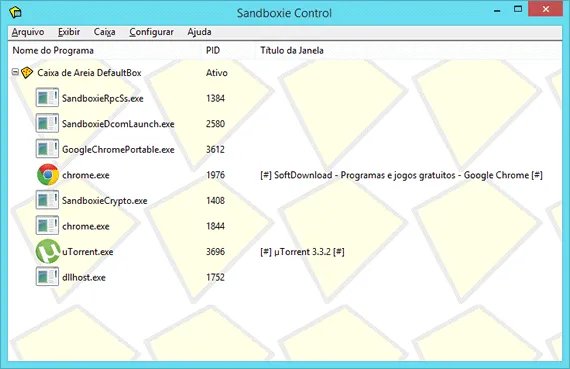The image size is (570, 369).
Task: Click the Sandboxie title bar app icon
Action: pyautogui.click(x=16, y=13)
